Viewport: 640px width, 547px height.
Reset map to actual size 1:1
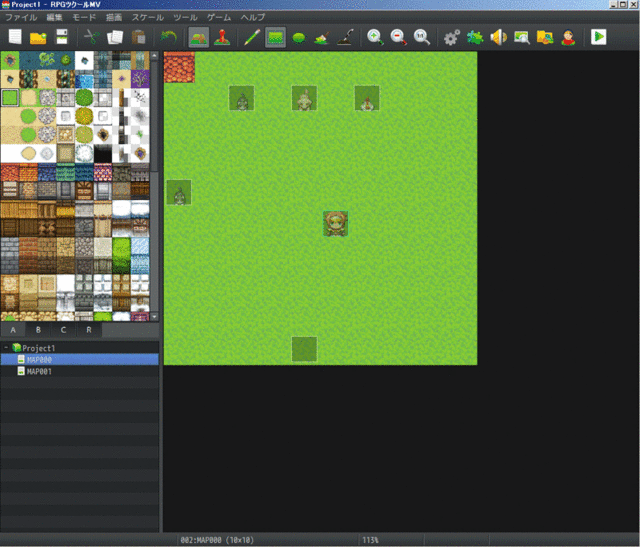click(422, 37)
